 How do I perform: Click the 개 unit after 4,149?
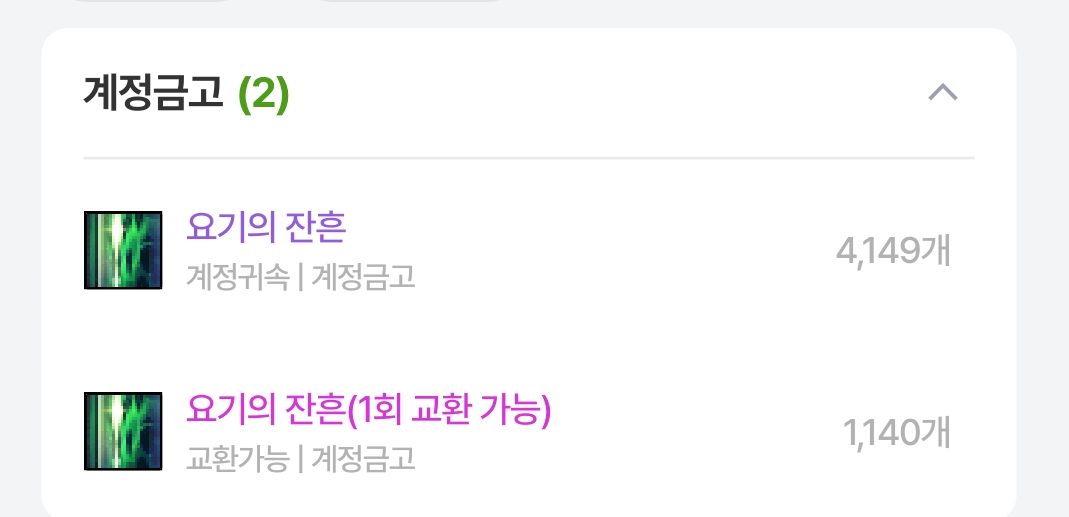(937, 251)
